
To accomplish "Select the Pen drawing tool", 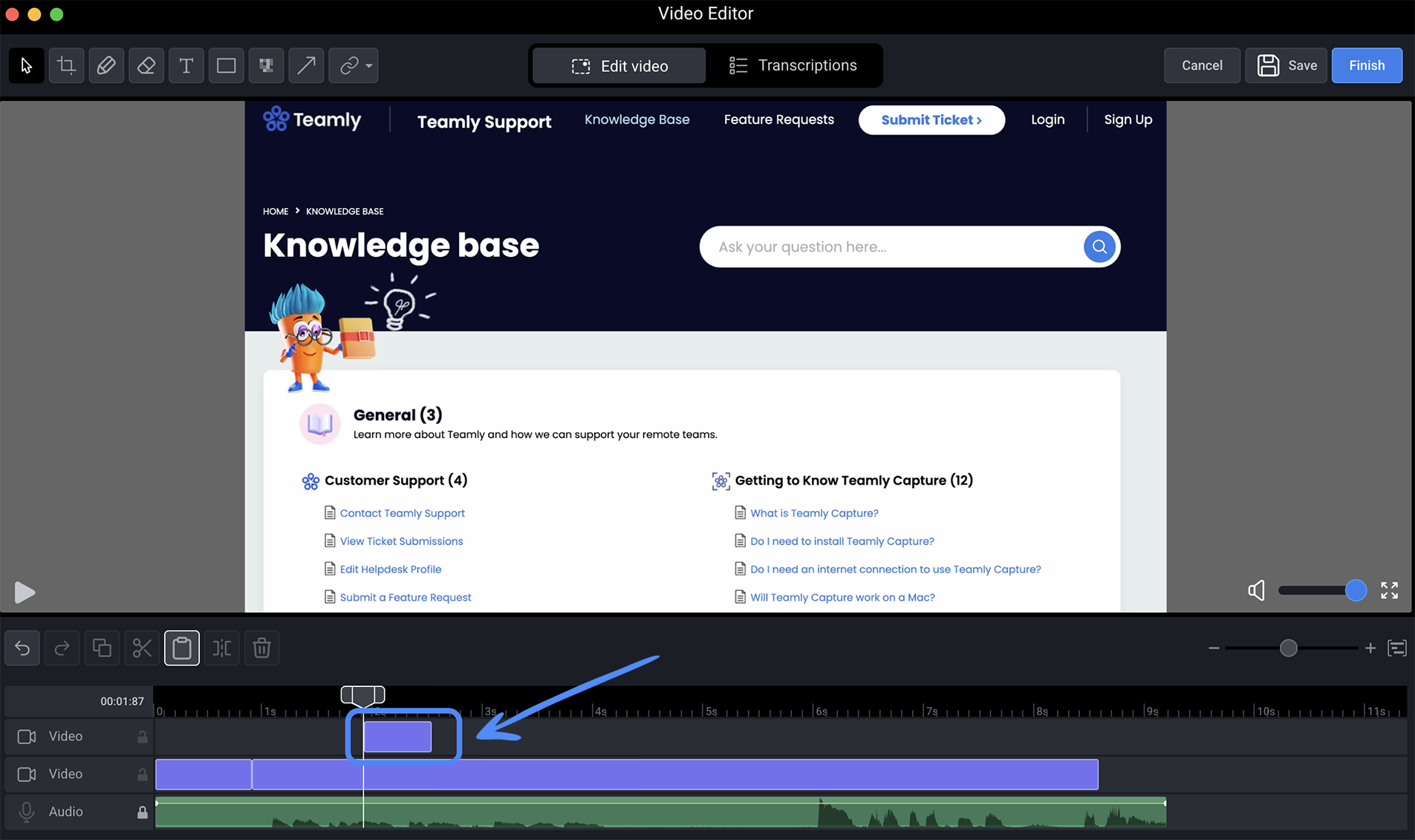I will pos(106,65).
